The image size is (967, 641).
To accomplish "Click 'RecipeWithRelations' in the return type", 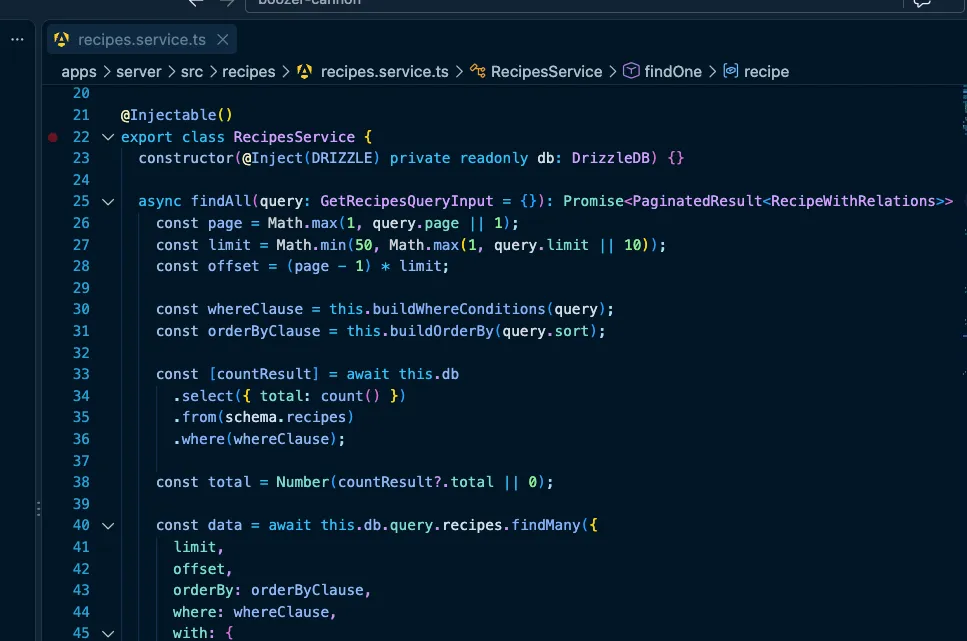I will click(853, 201).
